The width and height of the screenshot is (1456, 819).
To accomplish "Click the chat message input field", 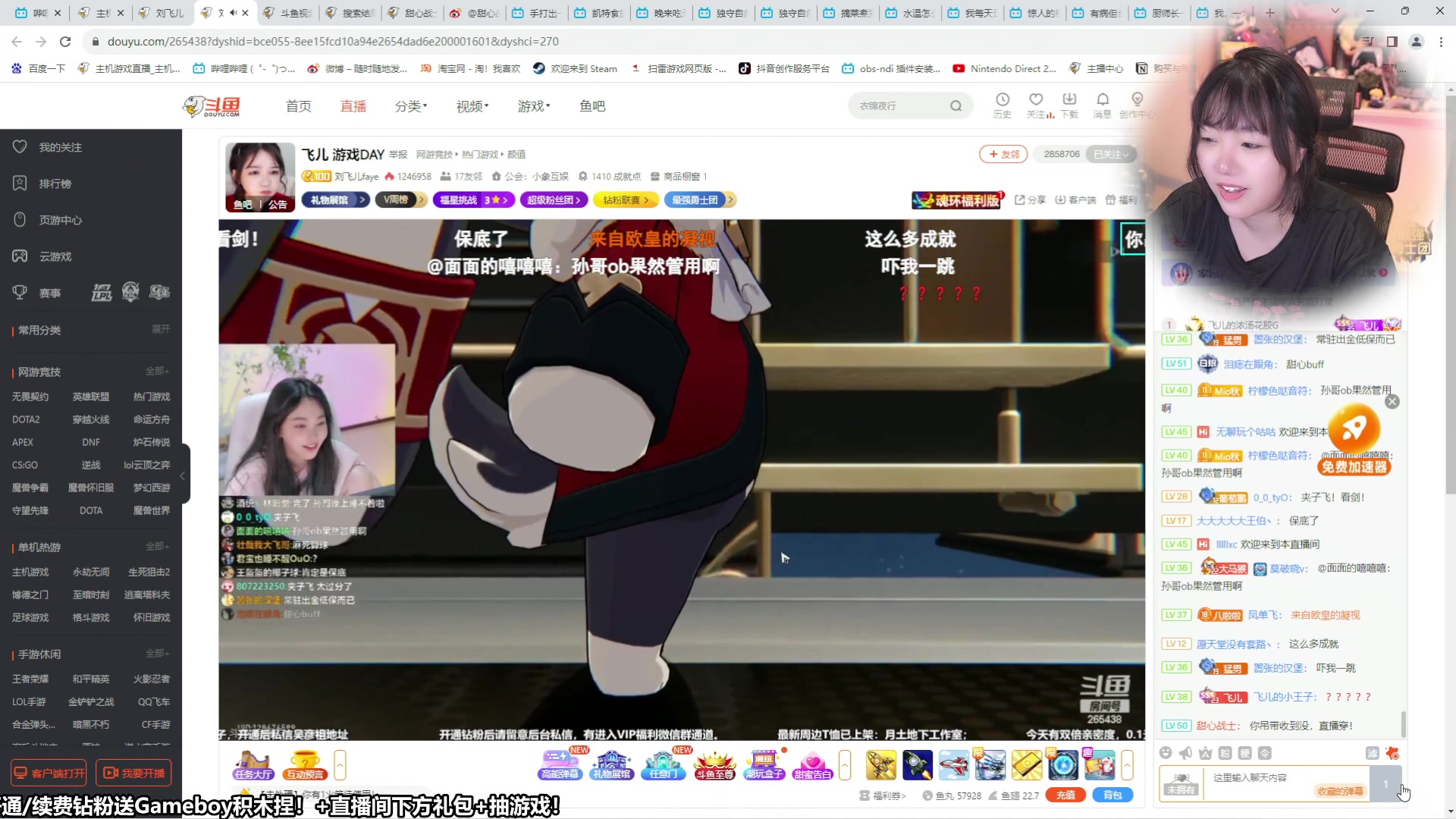I will click(1282, 778).
